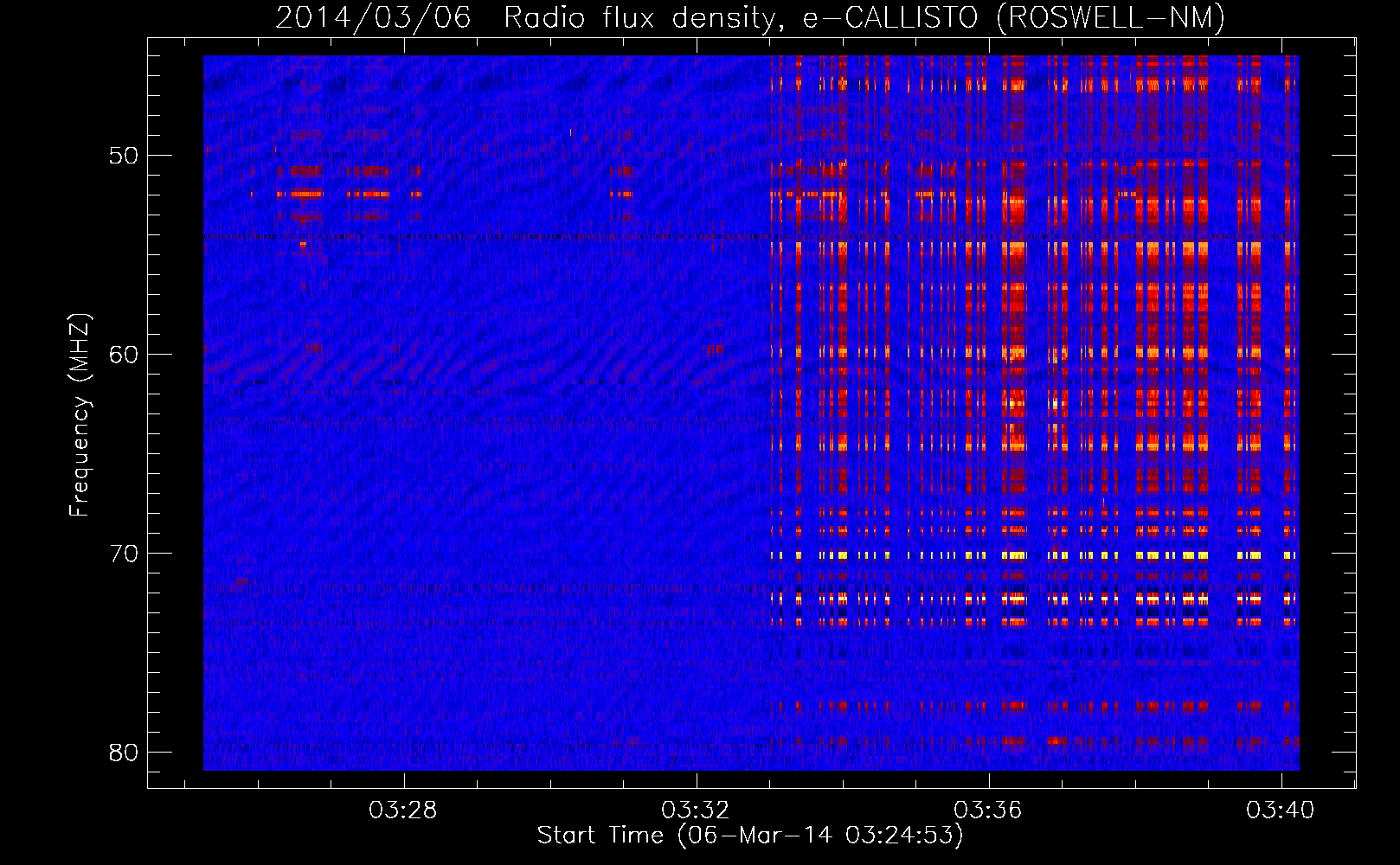The width and height of the screenshot is (1400, 865).
Task: Click the 60 frequency tick label
Action: pyautogui.click(x=125, y=355)
